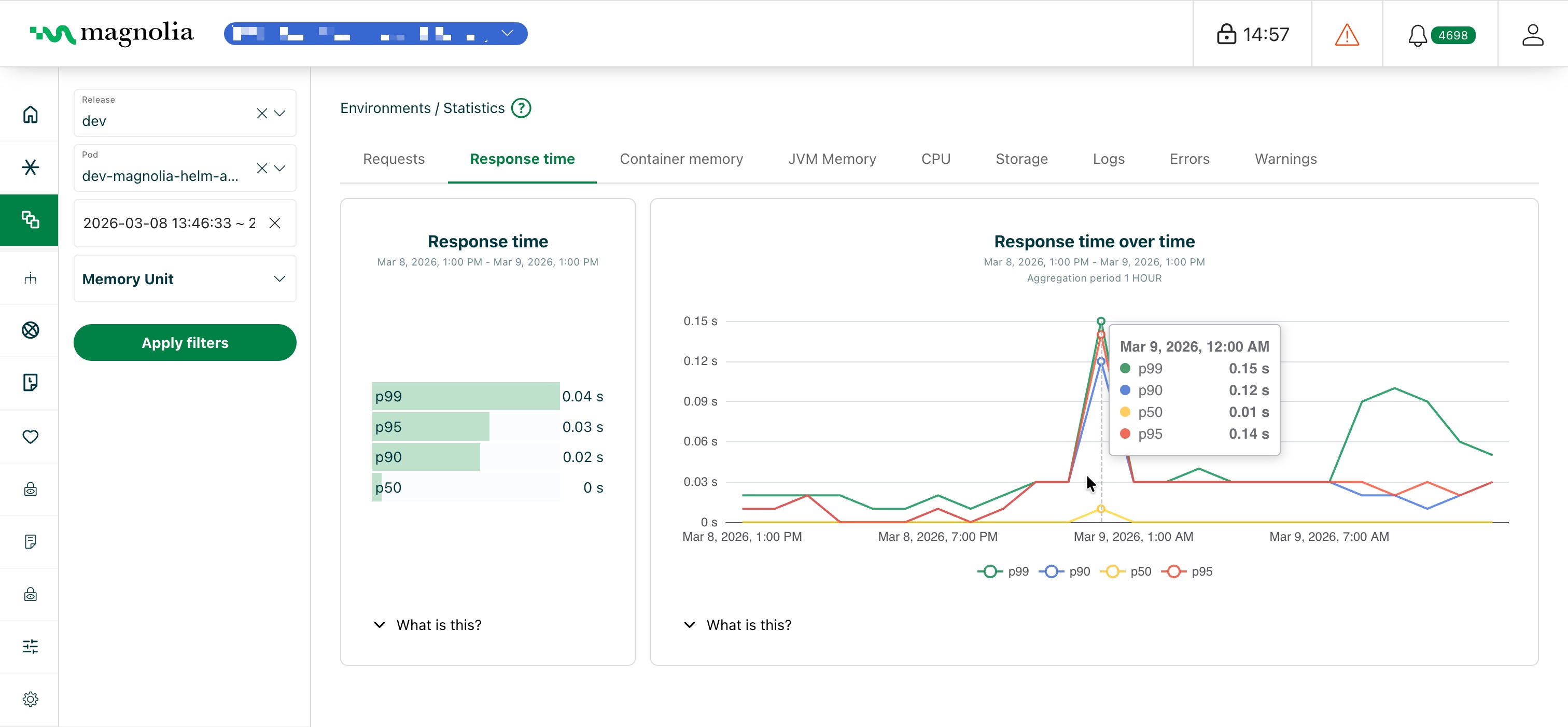This screenshot has width=1568, height=727.
Task: Click the 'Response time over time' chart title
Action: point(1095,241)
